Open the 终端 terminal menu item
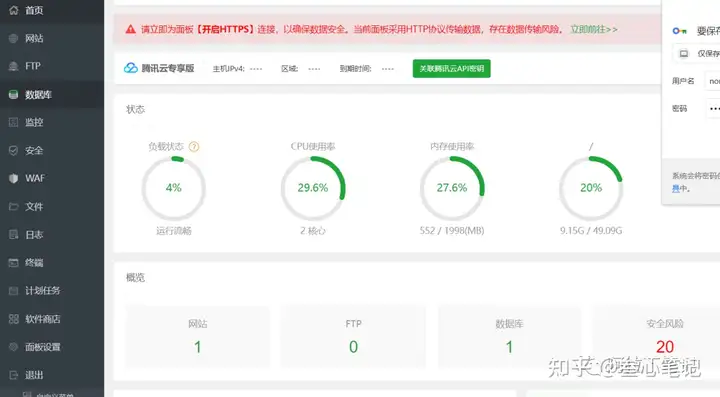 [x=52, y=263]
